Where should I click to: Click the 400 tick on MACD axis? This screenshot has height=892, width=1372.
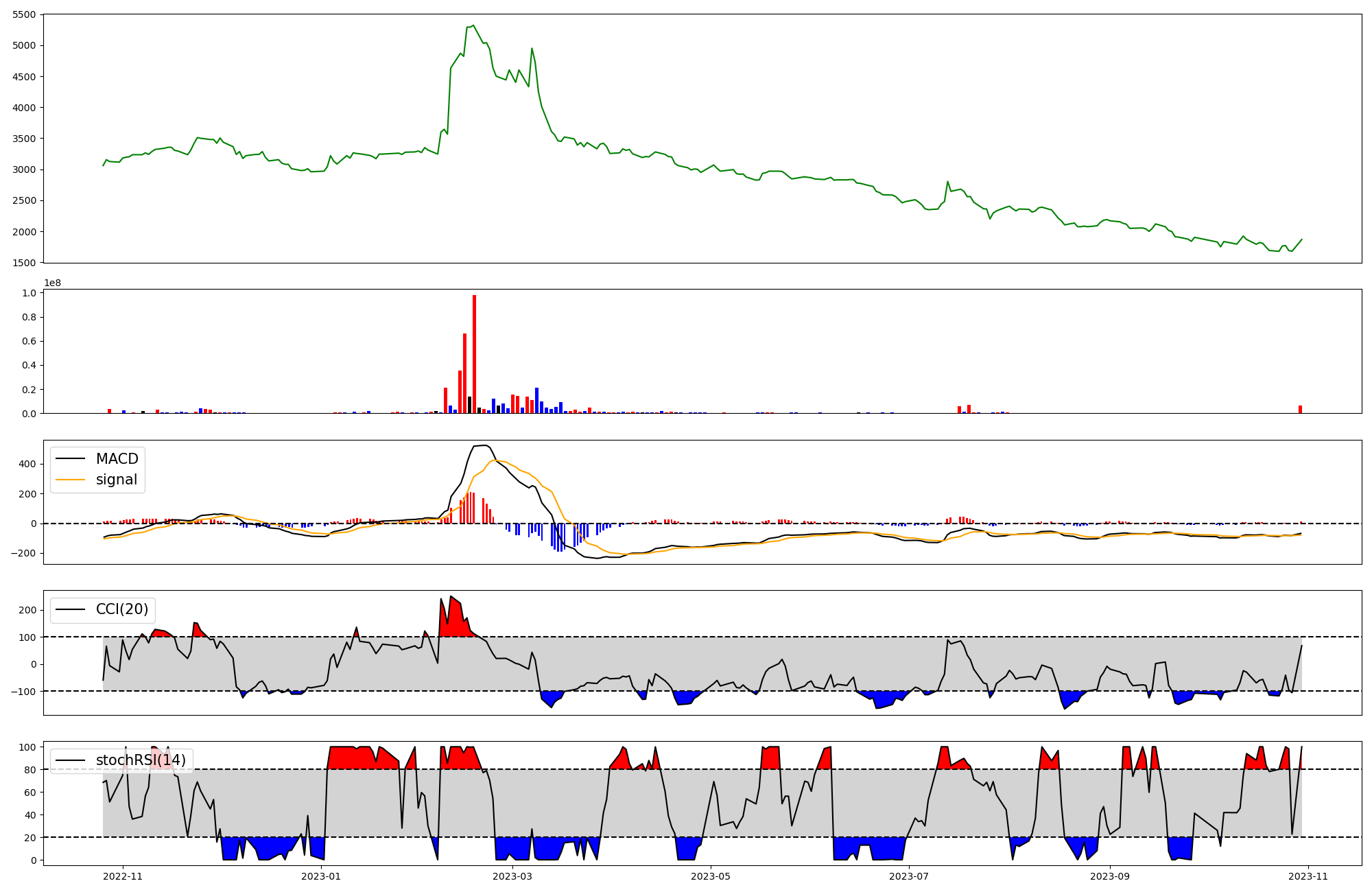pos(28,464)
